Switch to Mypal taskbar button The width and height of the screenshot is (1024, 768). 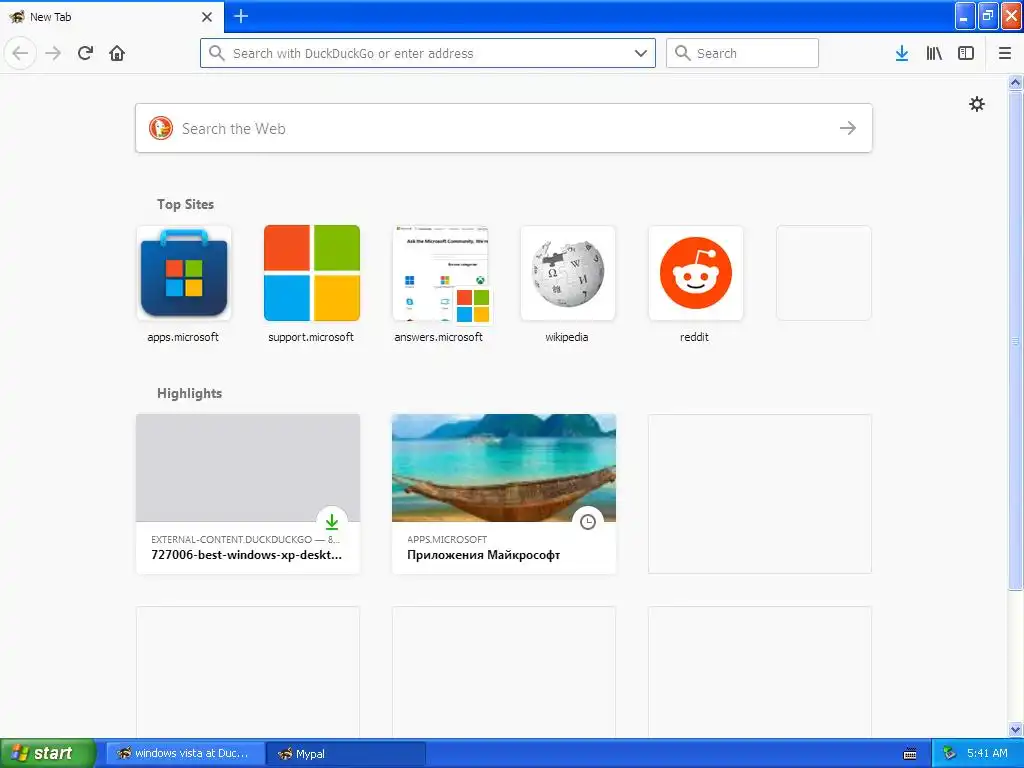pos(346,754)
